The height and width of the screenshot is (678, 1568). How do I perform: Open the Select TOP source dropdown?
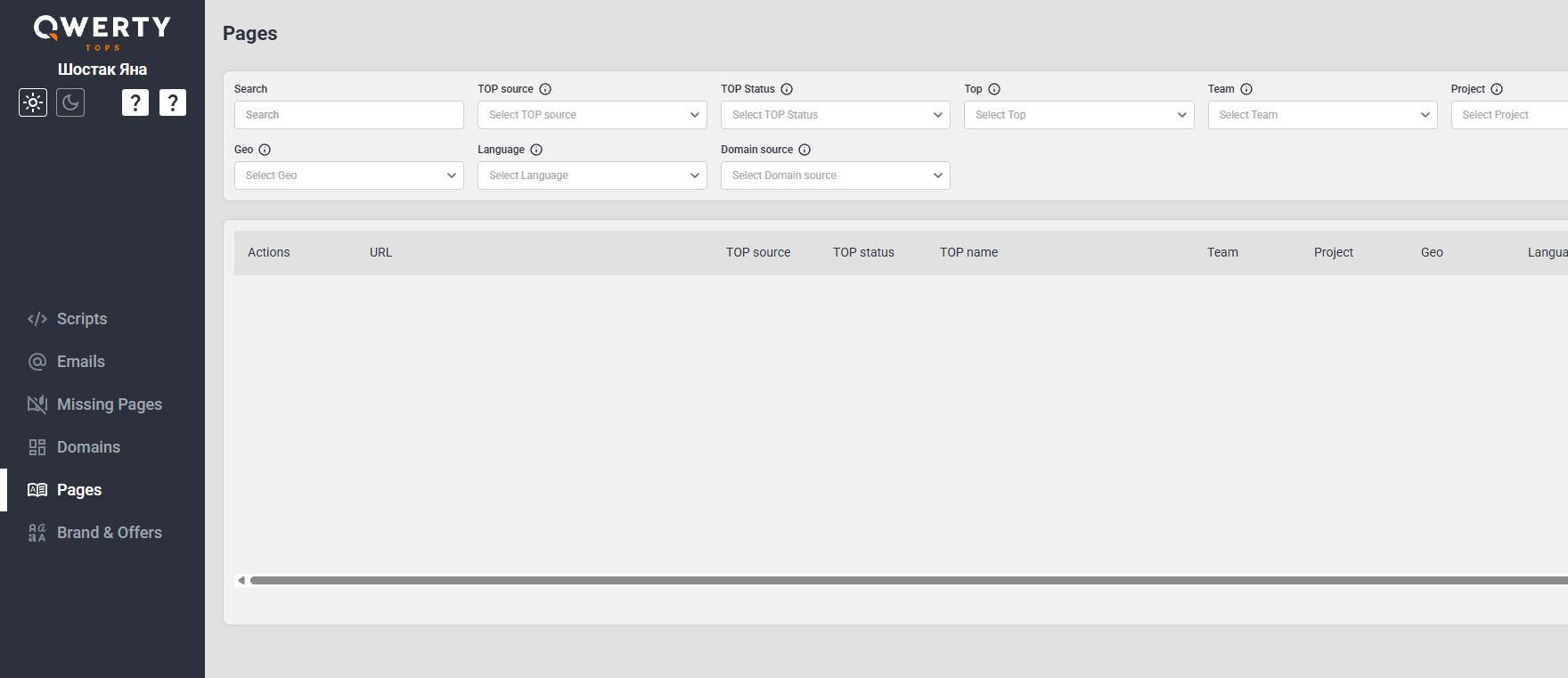click(592, 115)
